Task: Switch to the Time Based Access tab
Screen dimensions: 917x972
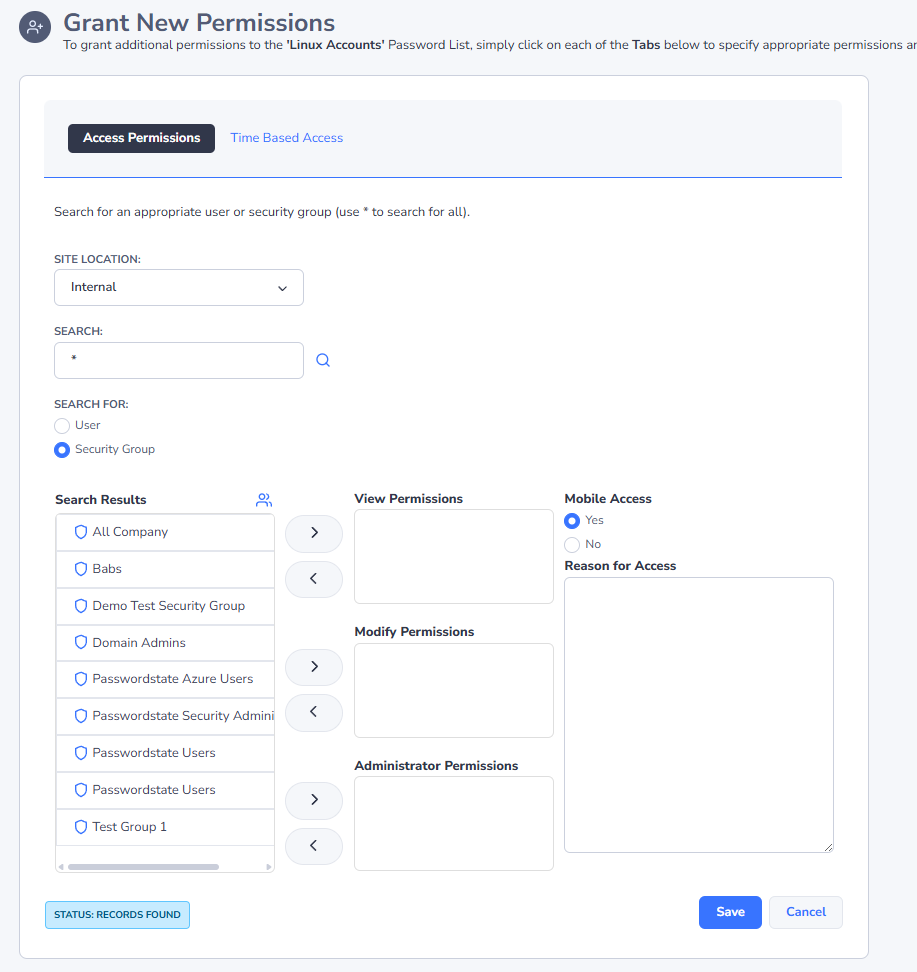Action: pos(286,137)
